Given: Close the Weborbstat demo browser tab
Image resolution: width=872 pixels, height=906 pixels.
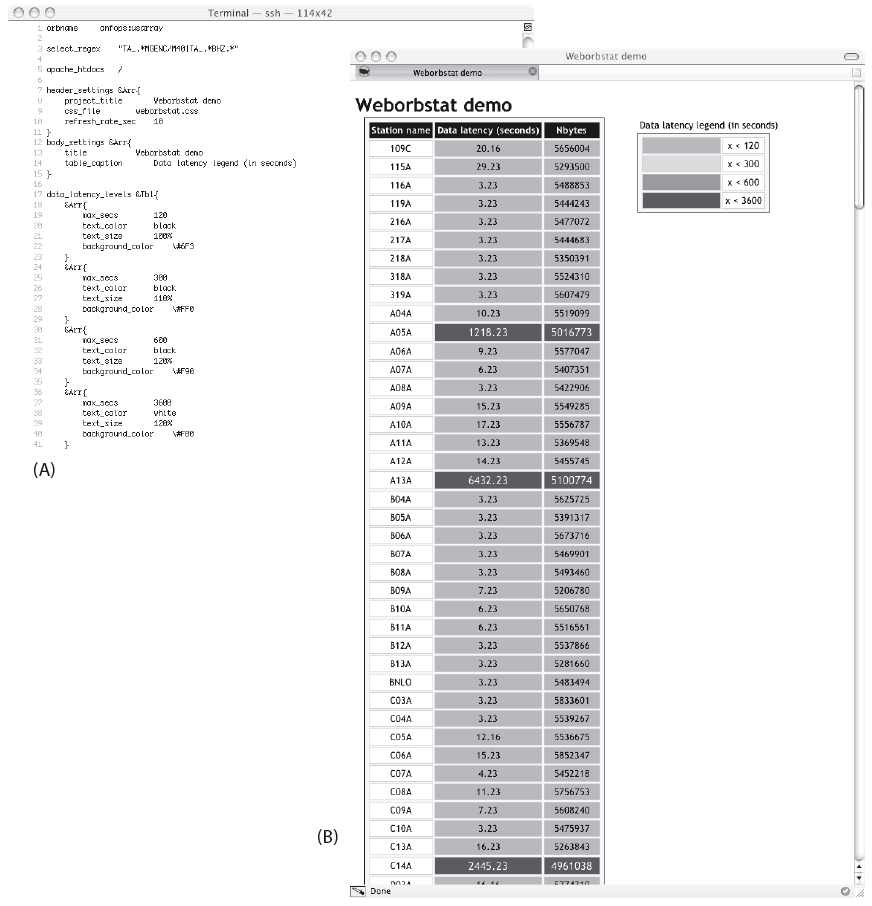Looking at the screenshot, I should pos(532,72).
